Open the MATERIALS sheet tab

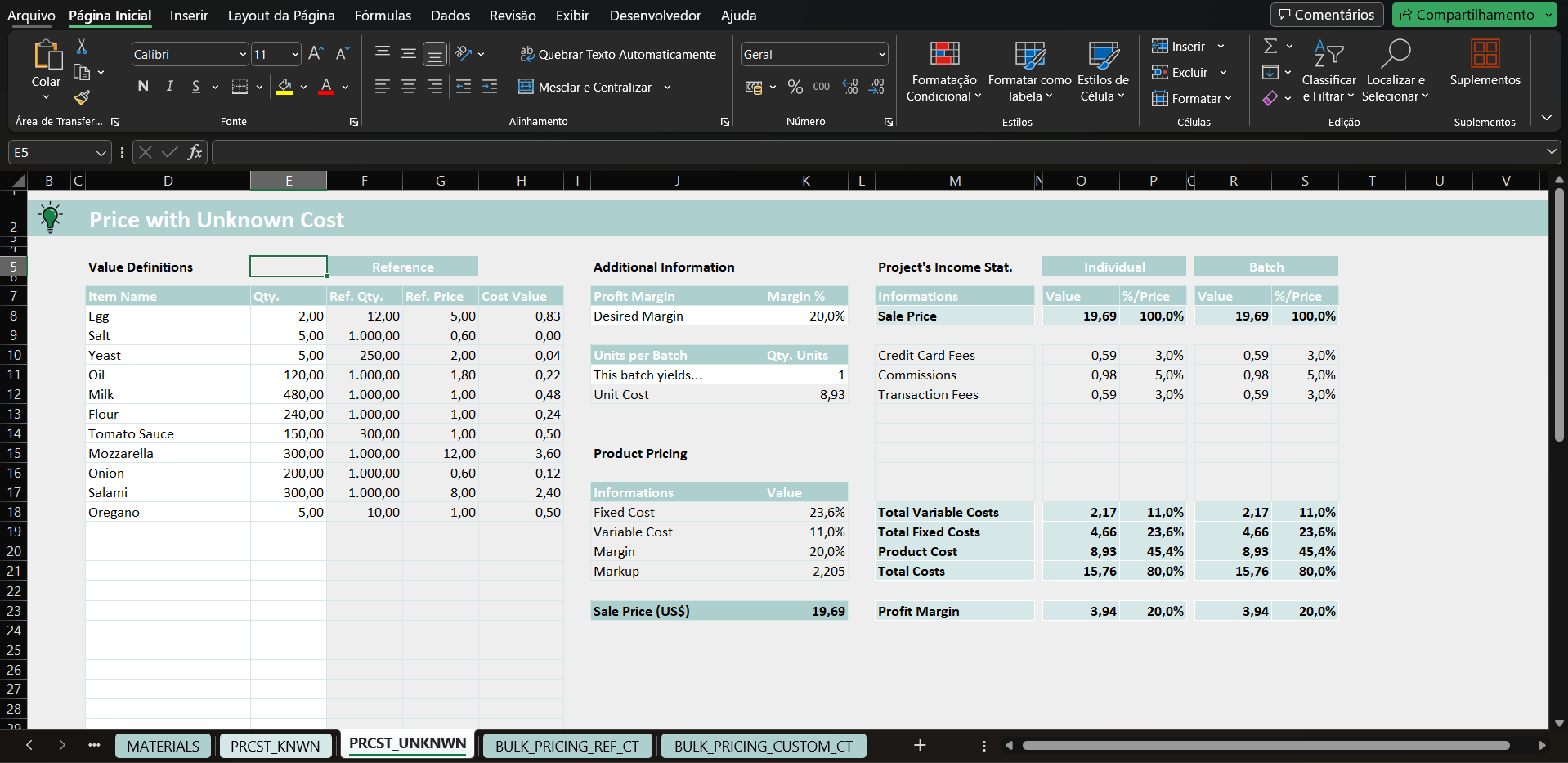coord(163,745)
